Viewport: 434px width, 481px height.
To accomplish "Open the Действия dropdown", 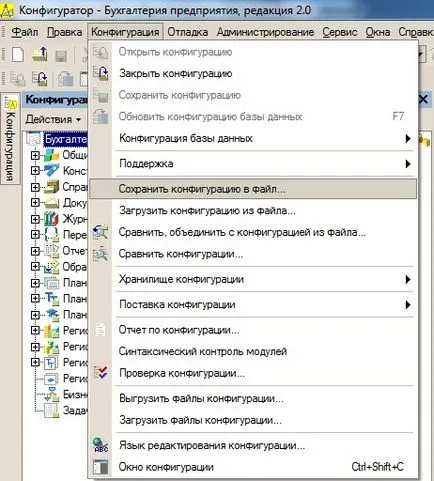I will click(x=53, y=119).
